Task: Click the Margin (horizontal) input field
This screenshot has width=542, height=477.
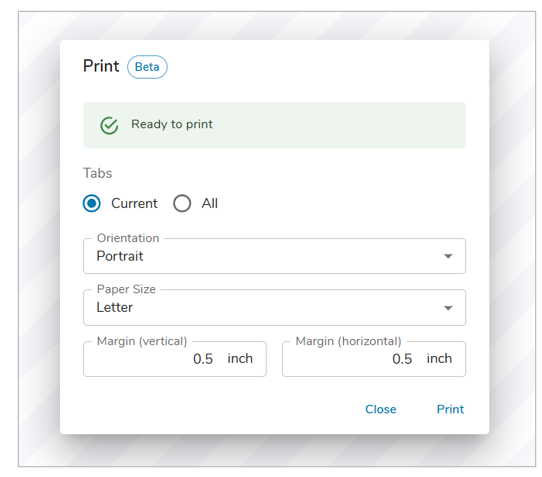Action: [x=374, y=359]
